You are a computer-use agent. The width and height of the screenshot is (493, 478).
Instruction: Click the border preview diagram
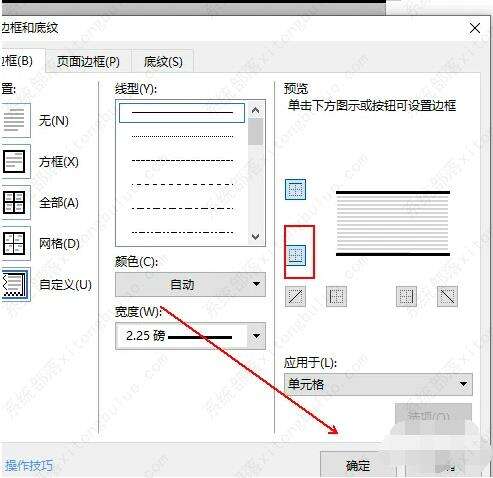[x=393, y=223]
